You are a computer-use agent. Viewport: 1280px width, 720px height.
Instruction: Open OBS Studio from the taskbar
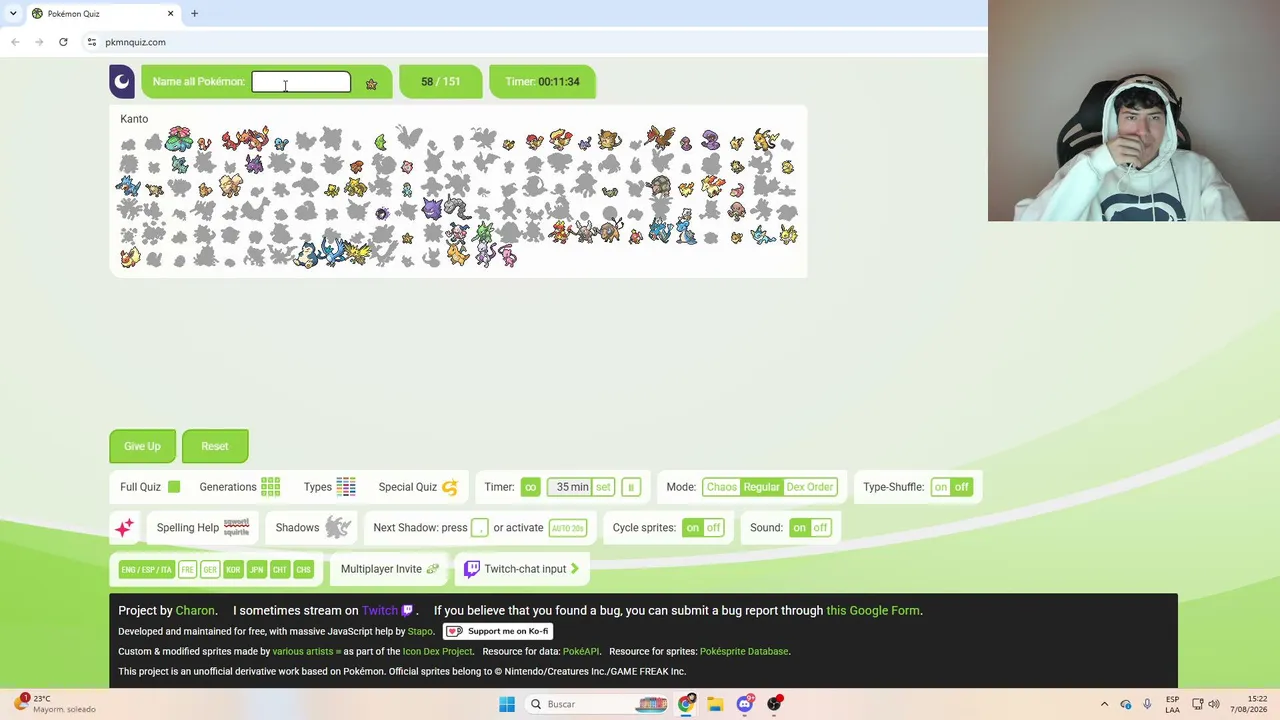[x=774, y=704]
